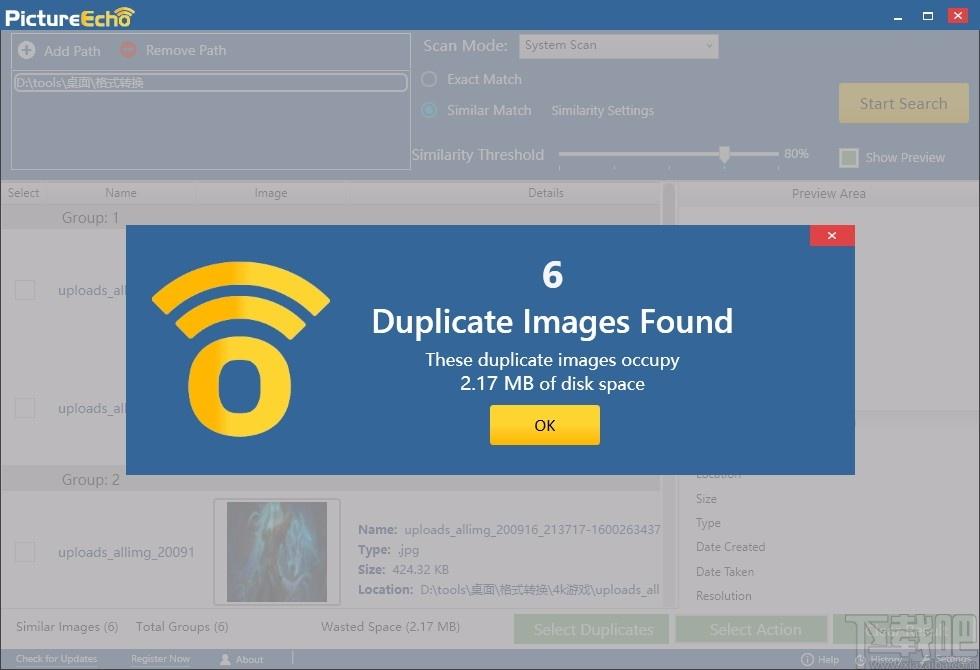Click the Similarity Threshold slider handle

724,154
